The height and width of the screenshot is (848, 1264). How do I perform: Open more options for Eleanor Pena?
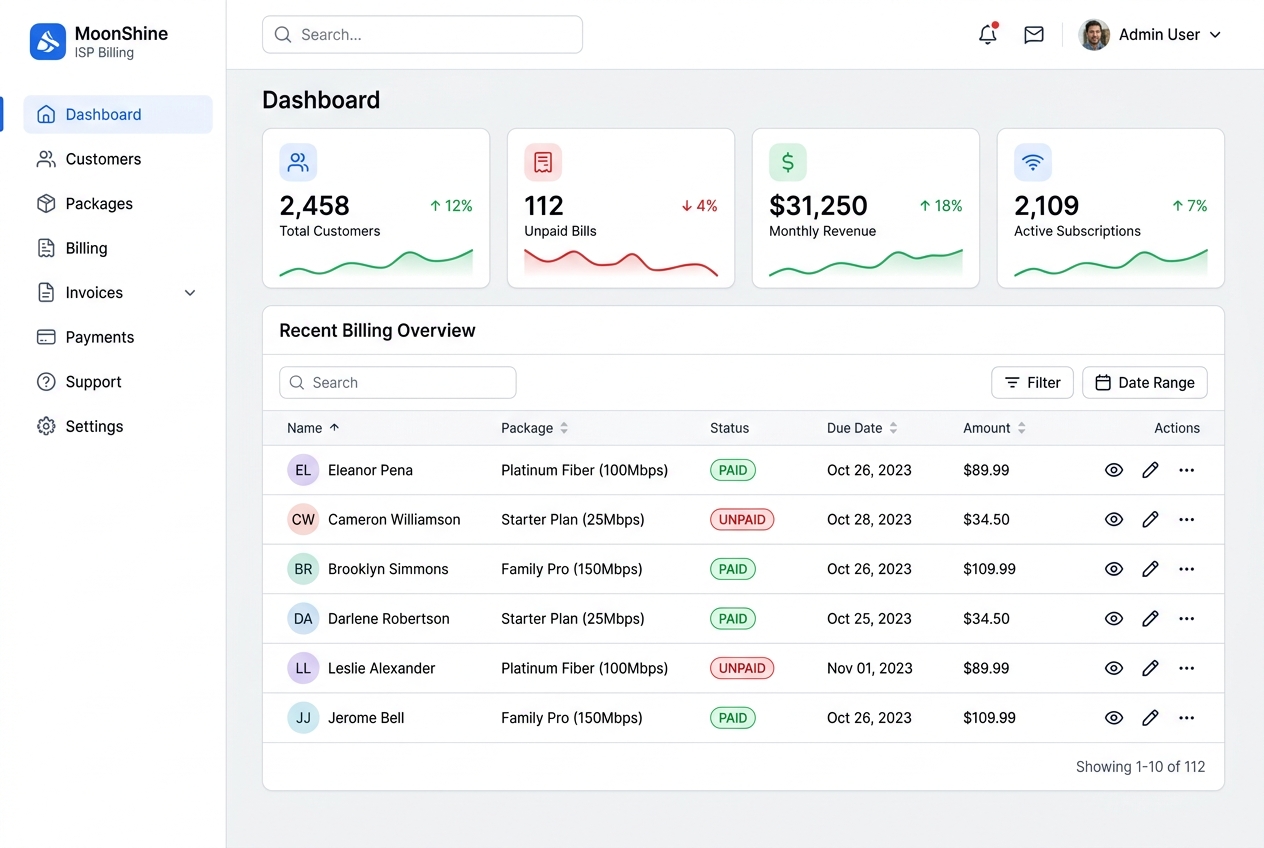(x=1186, y=470)
